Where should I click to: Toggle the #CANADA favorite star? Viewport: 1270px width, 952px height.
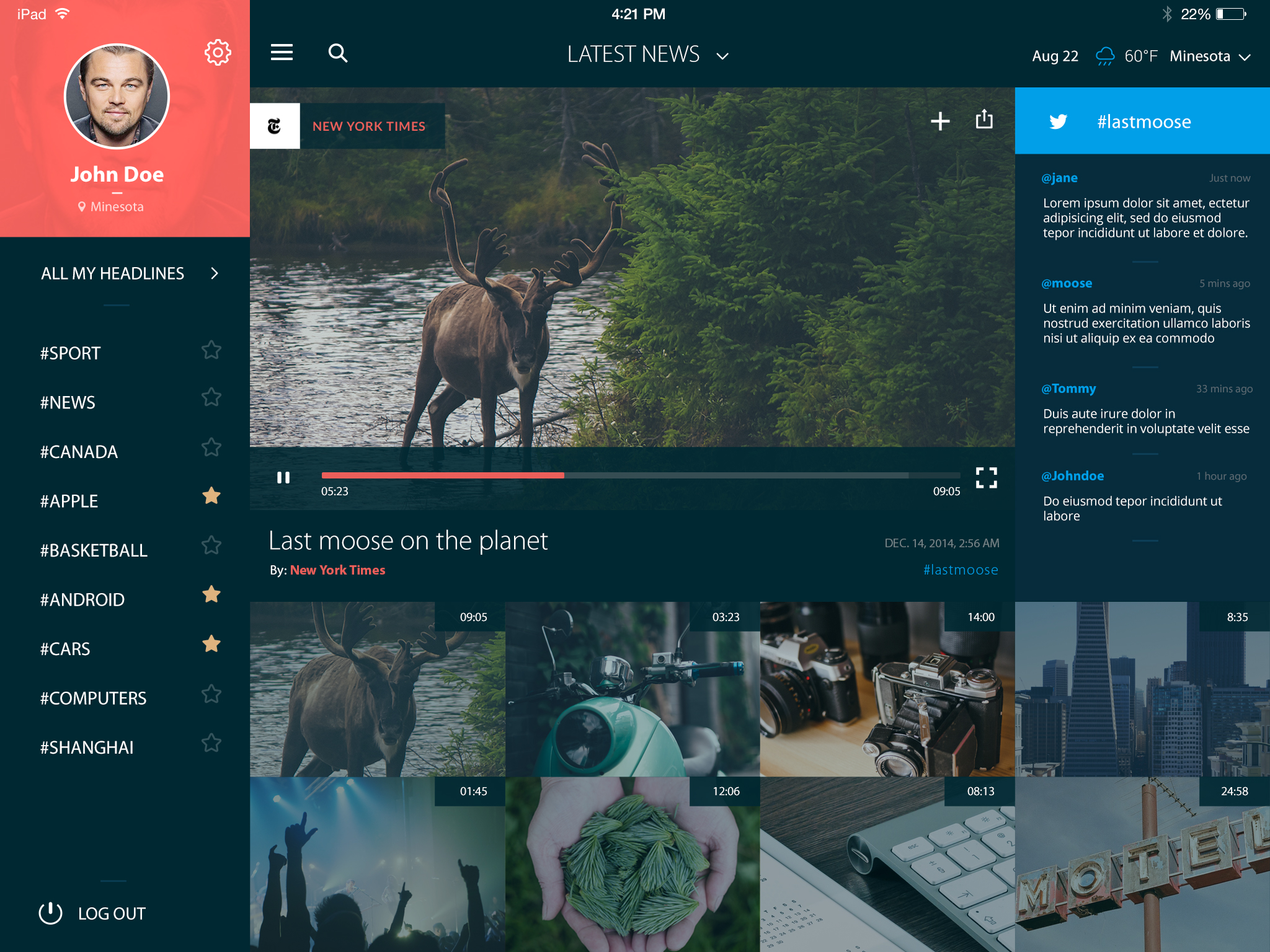211,447
